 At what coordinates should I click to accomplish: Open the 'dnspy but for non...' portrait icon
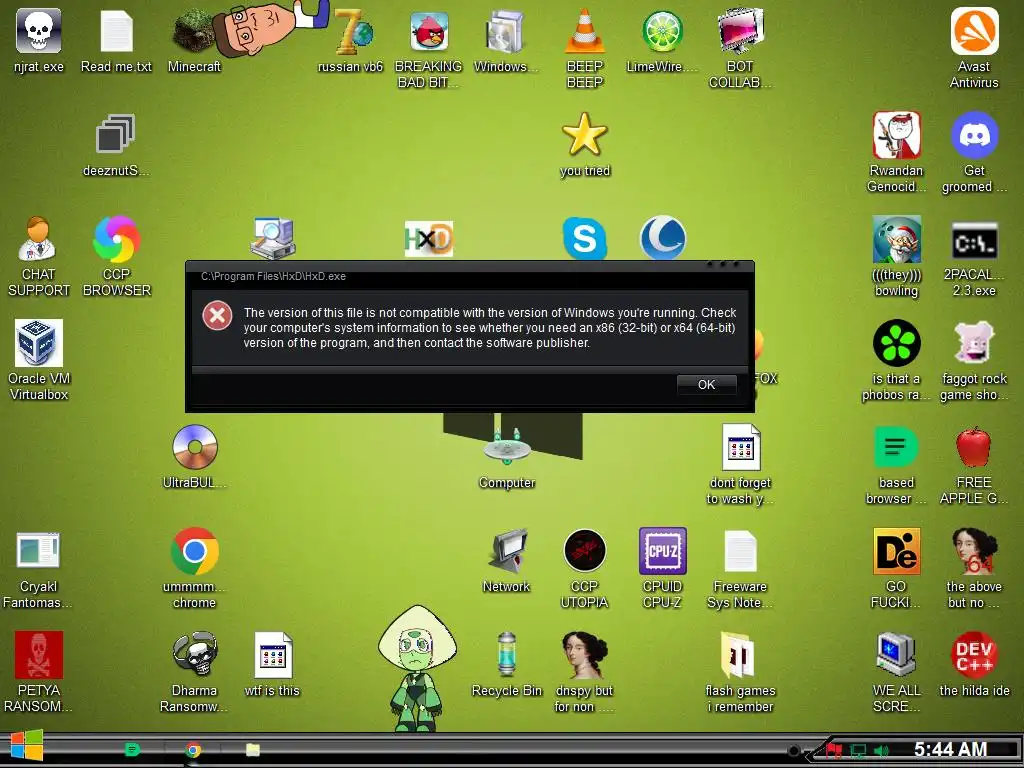(584, 654)
